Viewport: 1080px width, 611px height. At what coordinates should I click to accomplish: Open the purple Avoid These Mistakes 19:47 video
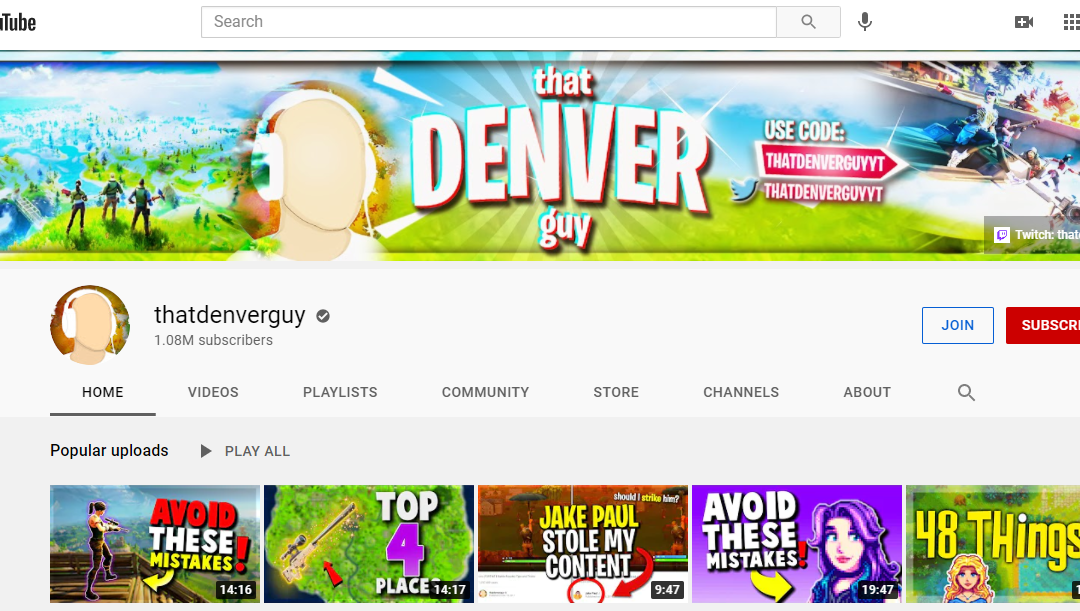[797, 544]
